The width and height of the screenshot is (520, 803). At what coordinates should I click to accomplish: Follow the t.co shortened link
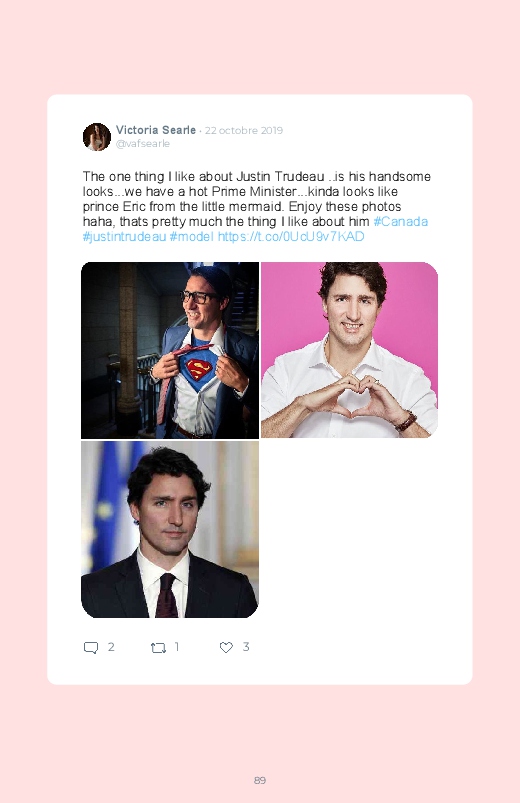[291, 237]
